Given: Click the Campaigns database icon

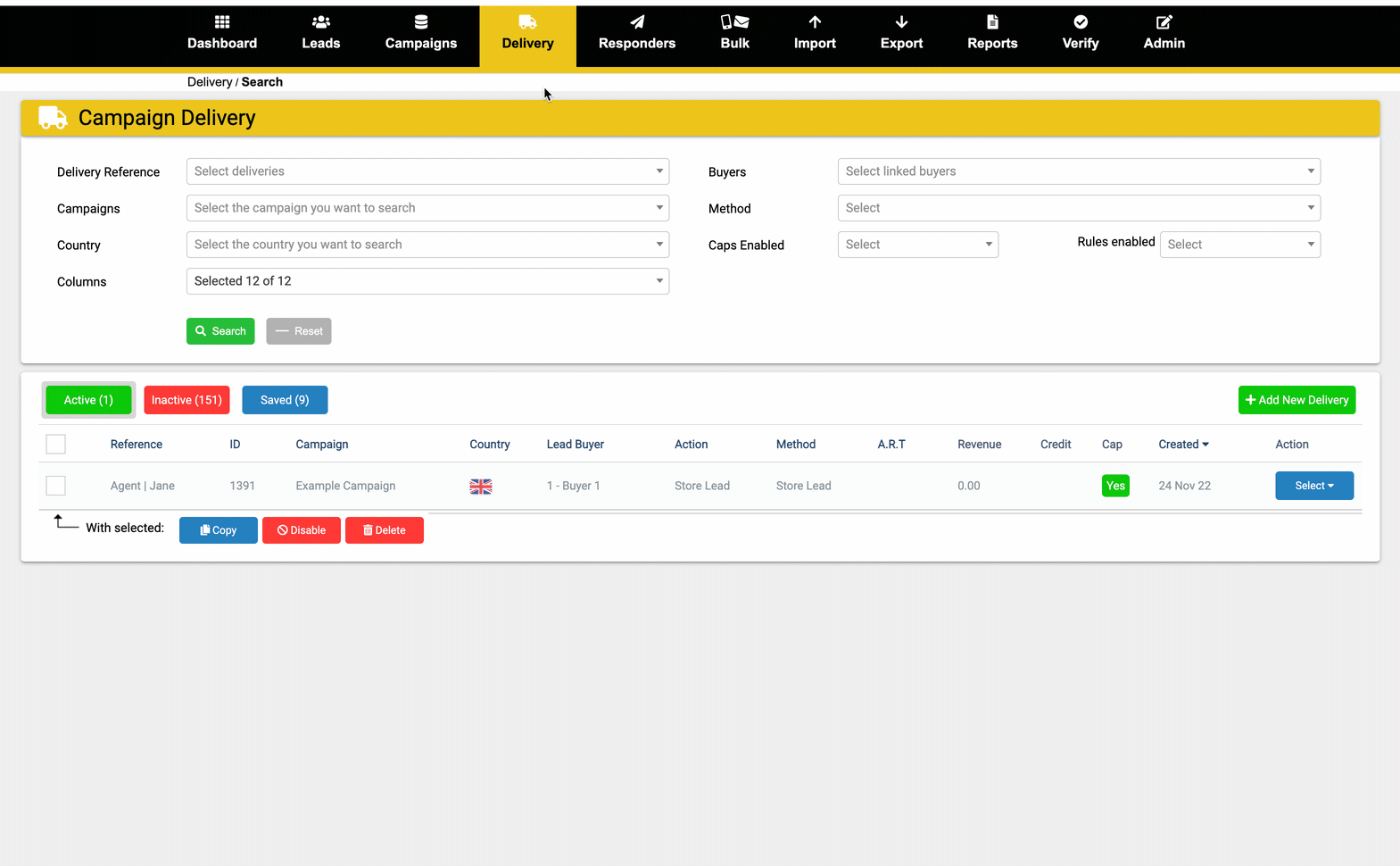Looking at the screenshot, I should coord(421,21).
